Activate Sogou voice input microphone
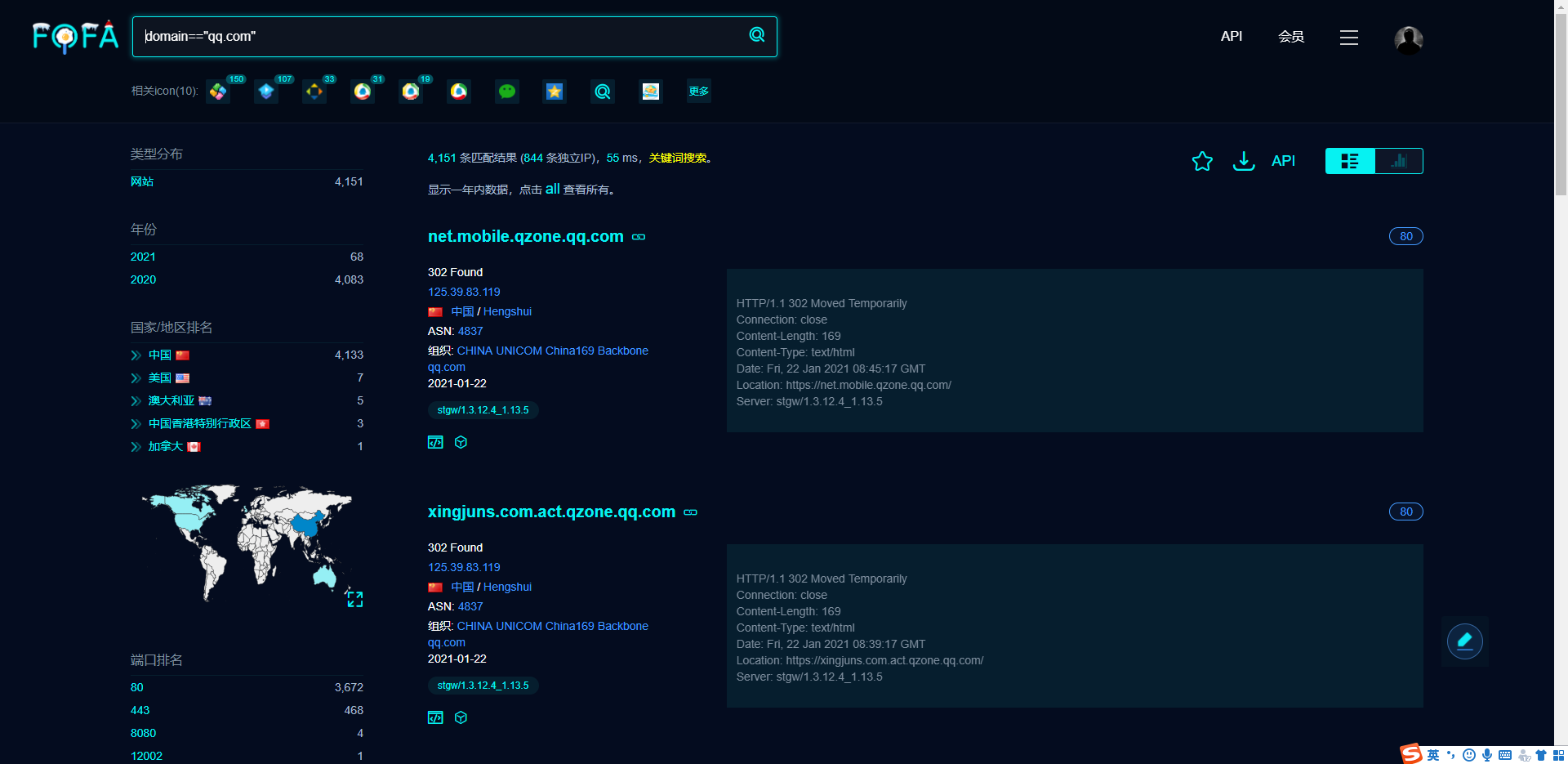This screenshot has width=1568, height=764. (1487, 755)
